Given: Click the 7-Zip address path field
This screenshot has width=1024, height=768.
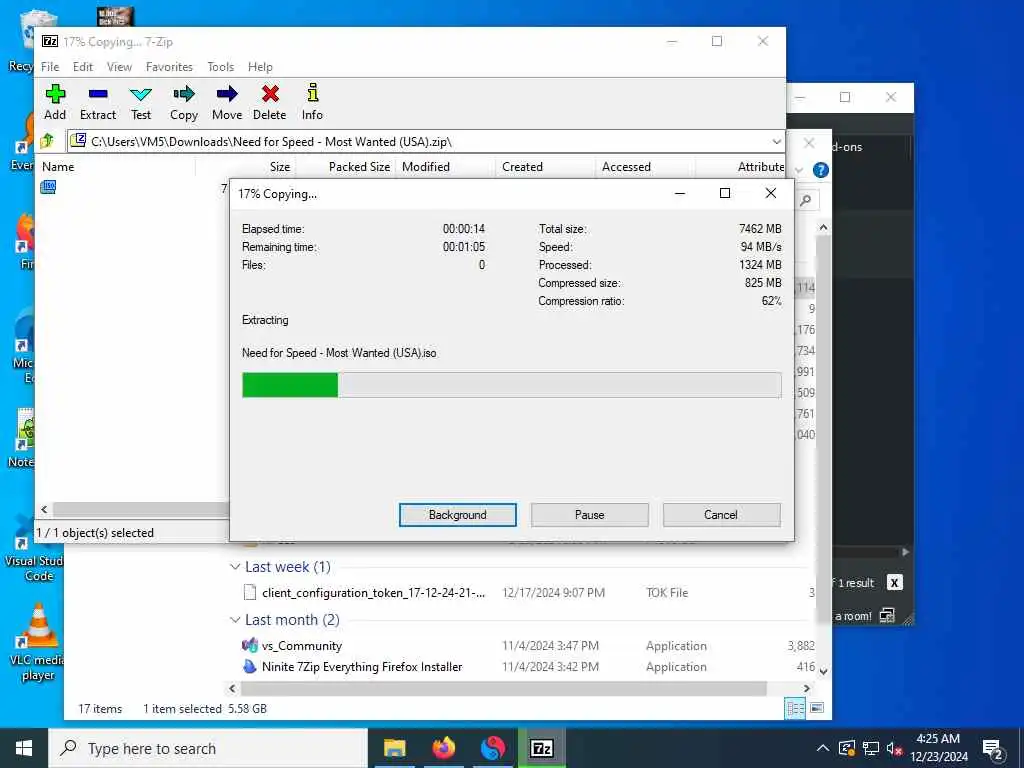Looking at the screenshot, I should [x=418, y=142].
